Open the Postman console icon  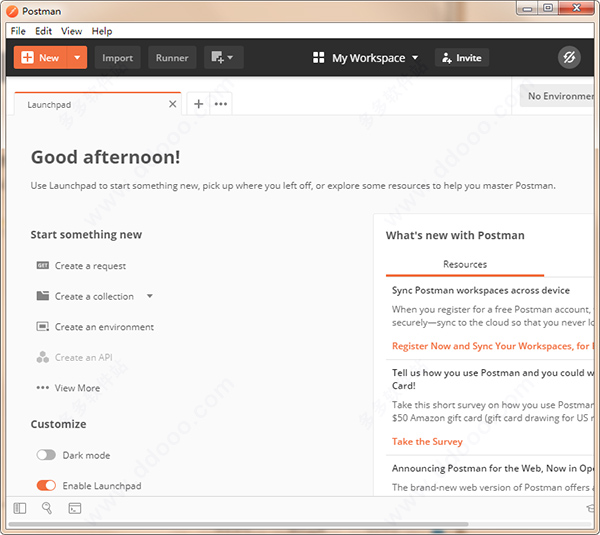click(74, 508)
